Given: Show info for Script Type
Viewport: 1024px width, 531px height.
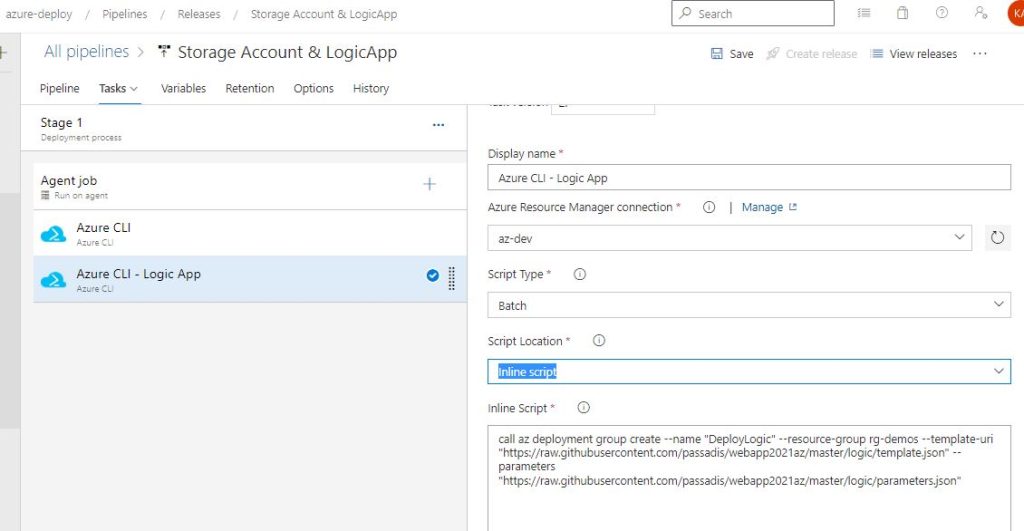Looking at the screenshot, I should click(x=579, y=274).
